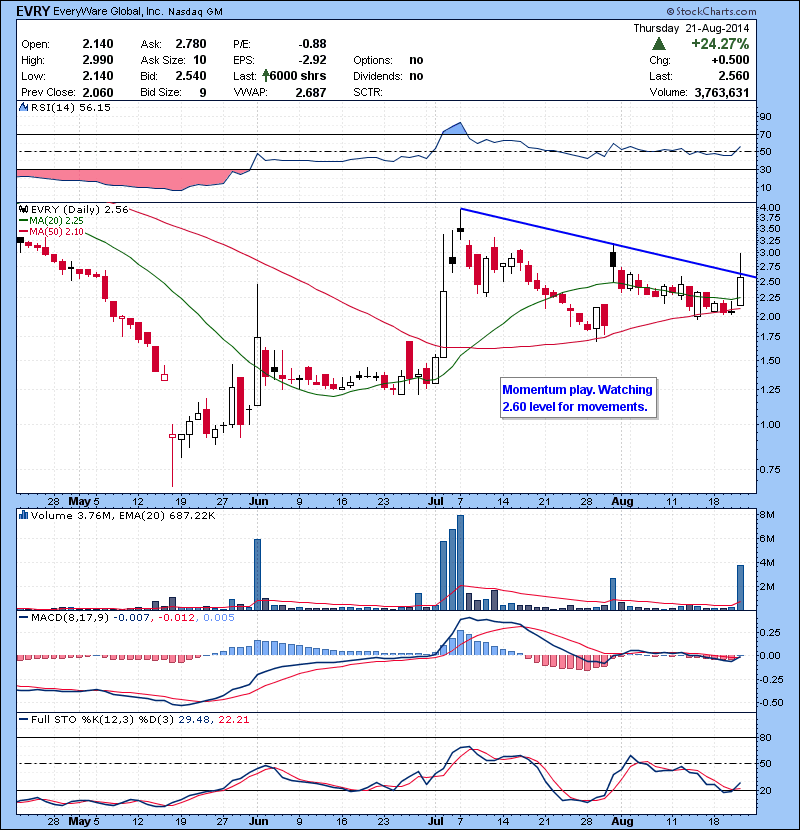800x830 pixels.
Task: Click the 4.00 label on the price axis
Action: [770, 208]
